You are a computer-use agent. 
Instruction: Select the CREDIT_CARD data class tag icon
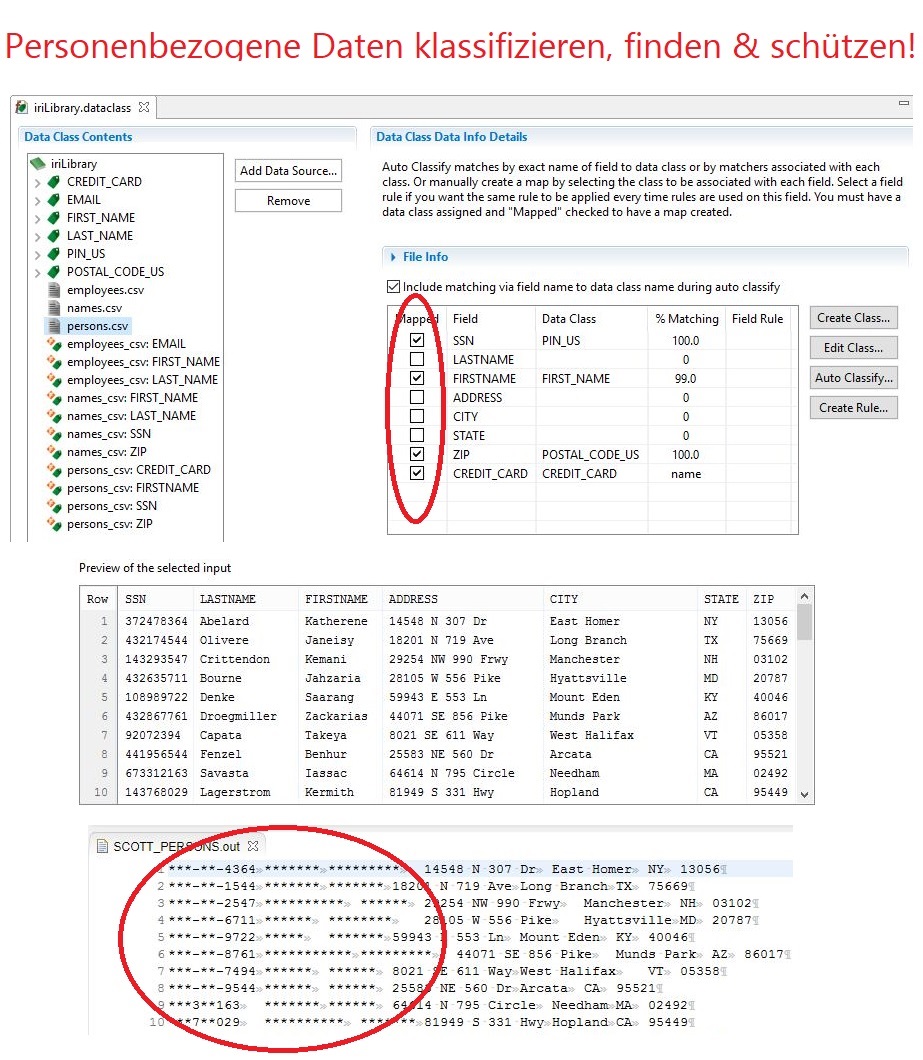54,182
